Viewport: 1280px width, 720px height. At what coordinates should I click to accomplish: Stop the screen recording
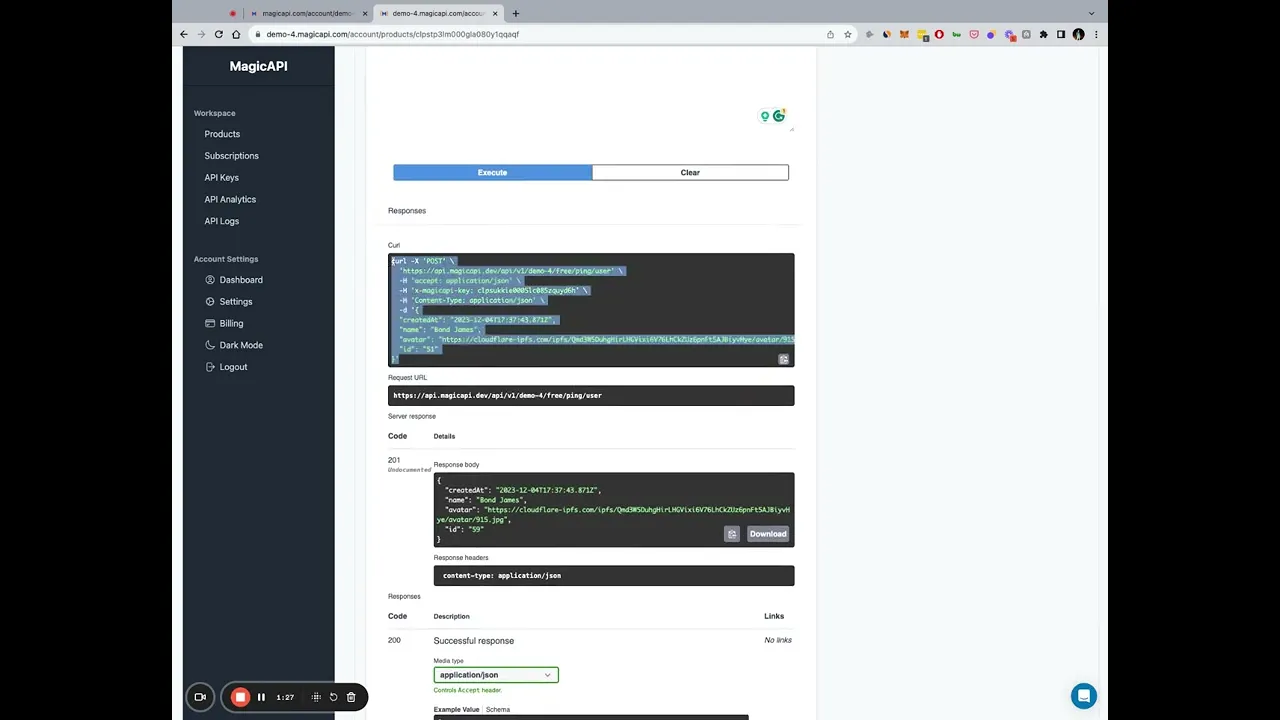click(240, 697)
